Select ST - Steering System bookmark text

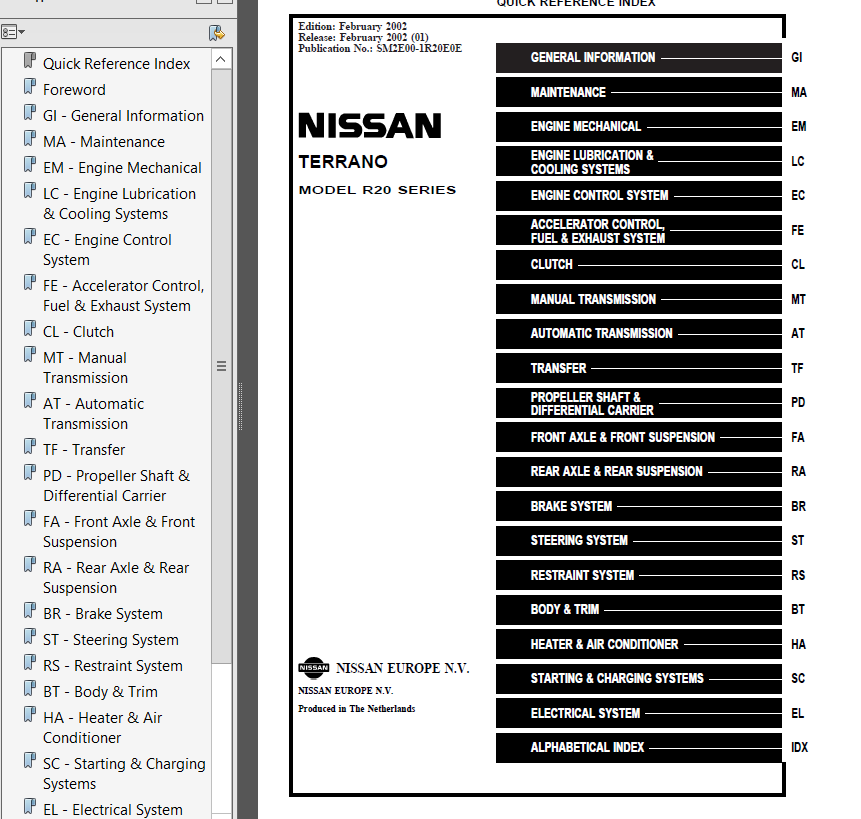point(111,640)
